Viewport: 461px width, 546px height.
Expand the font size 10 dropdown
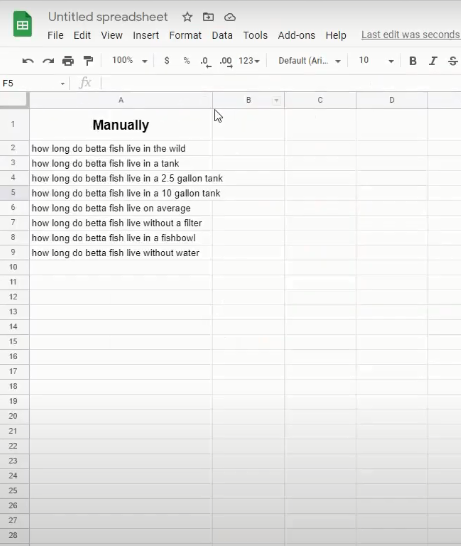(376, 61)
